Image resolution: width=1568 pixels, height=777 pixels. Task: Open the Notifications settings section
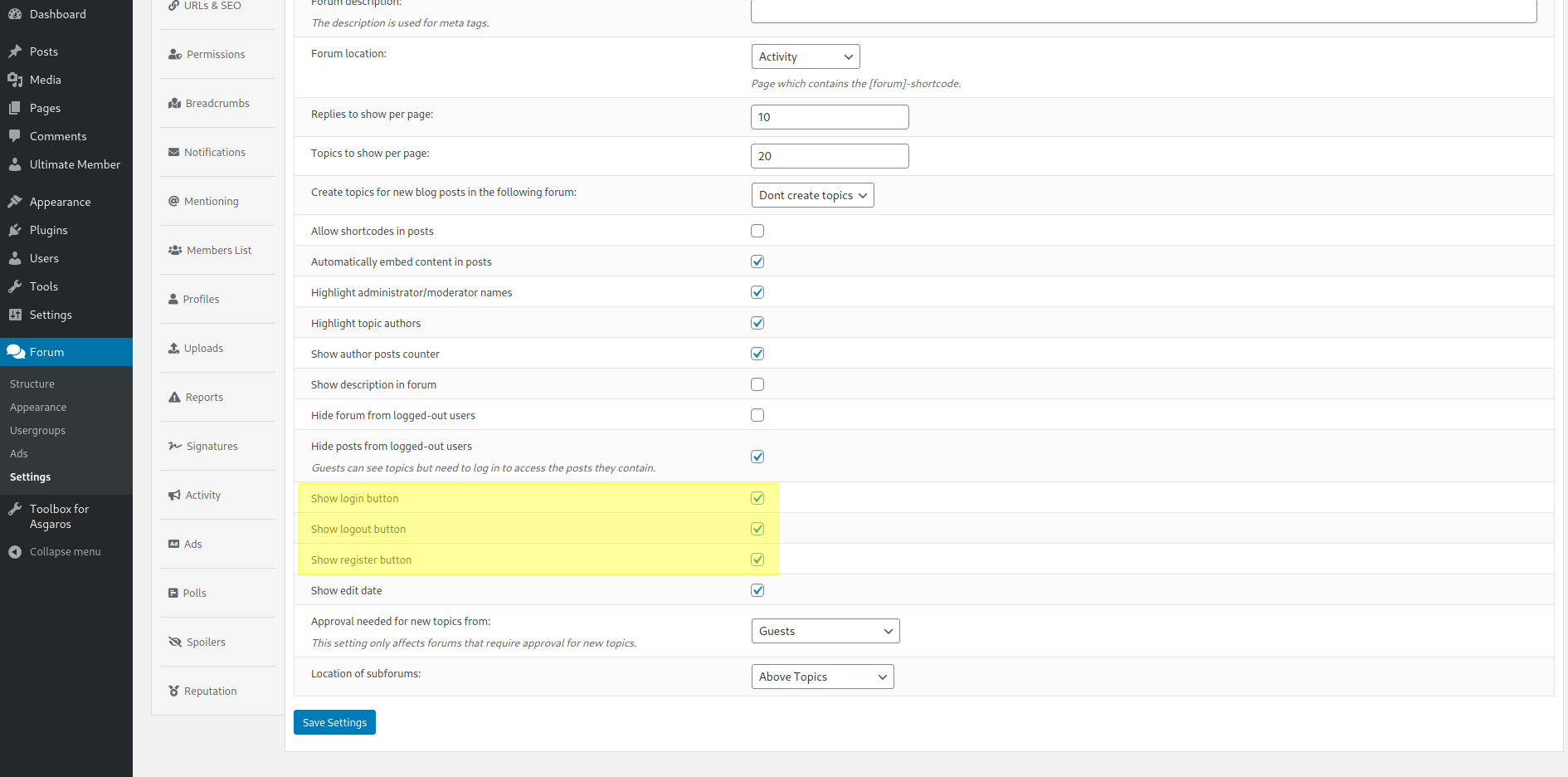pyautogui.click(x=214, y=152)
